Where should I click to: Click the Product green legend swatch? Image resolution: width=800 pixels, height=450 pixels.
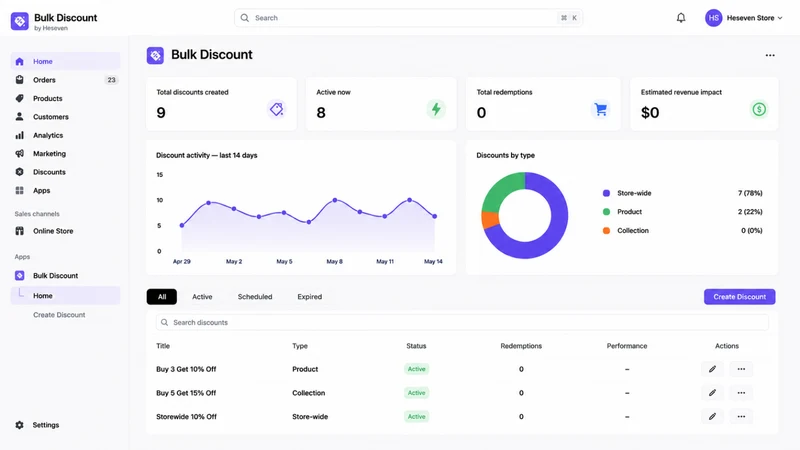click(x=606, y=212)
